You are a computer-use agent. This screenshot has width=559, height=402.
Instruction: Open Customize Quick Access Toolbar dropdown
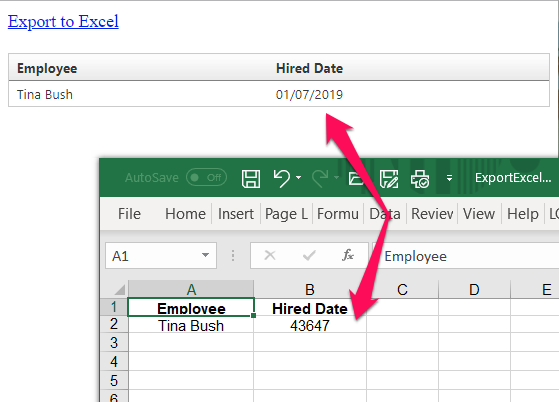(449, 178)
